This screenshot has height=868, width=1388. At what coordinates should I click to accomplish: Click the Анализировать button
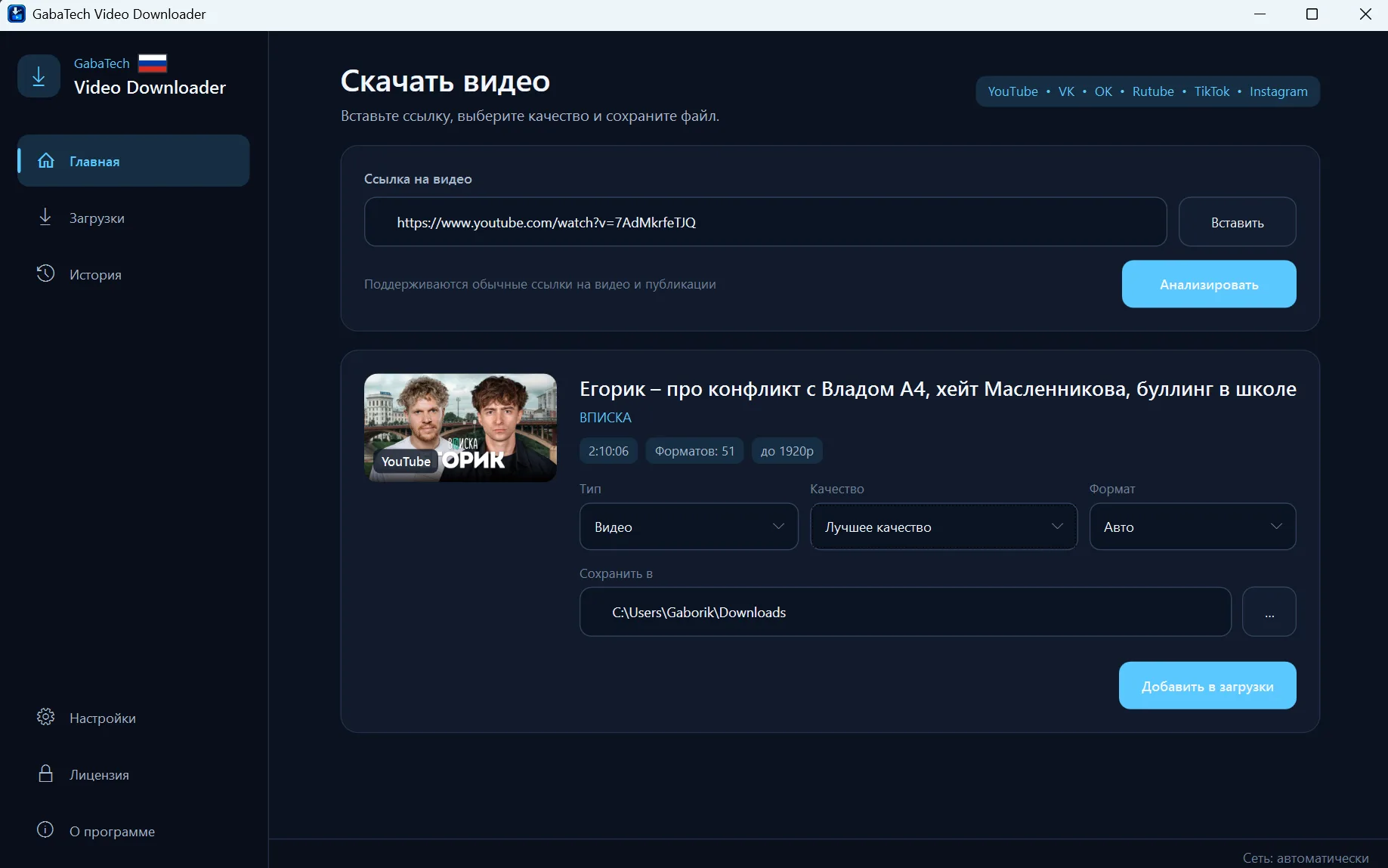click(x=1209, y=284)
